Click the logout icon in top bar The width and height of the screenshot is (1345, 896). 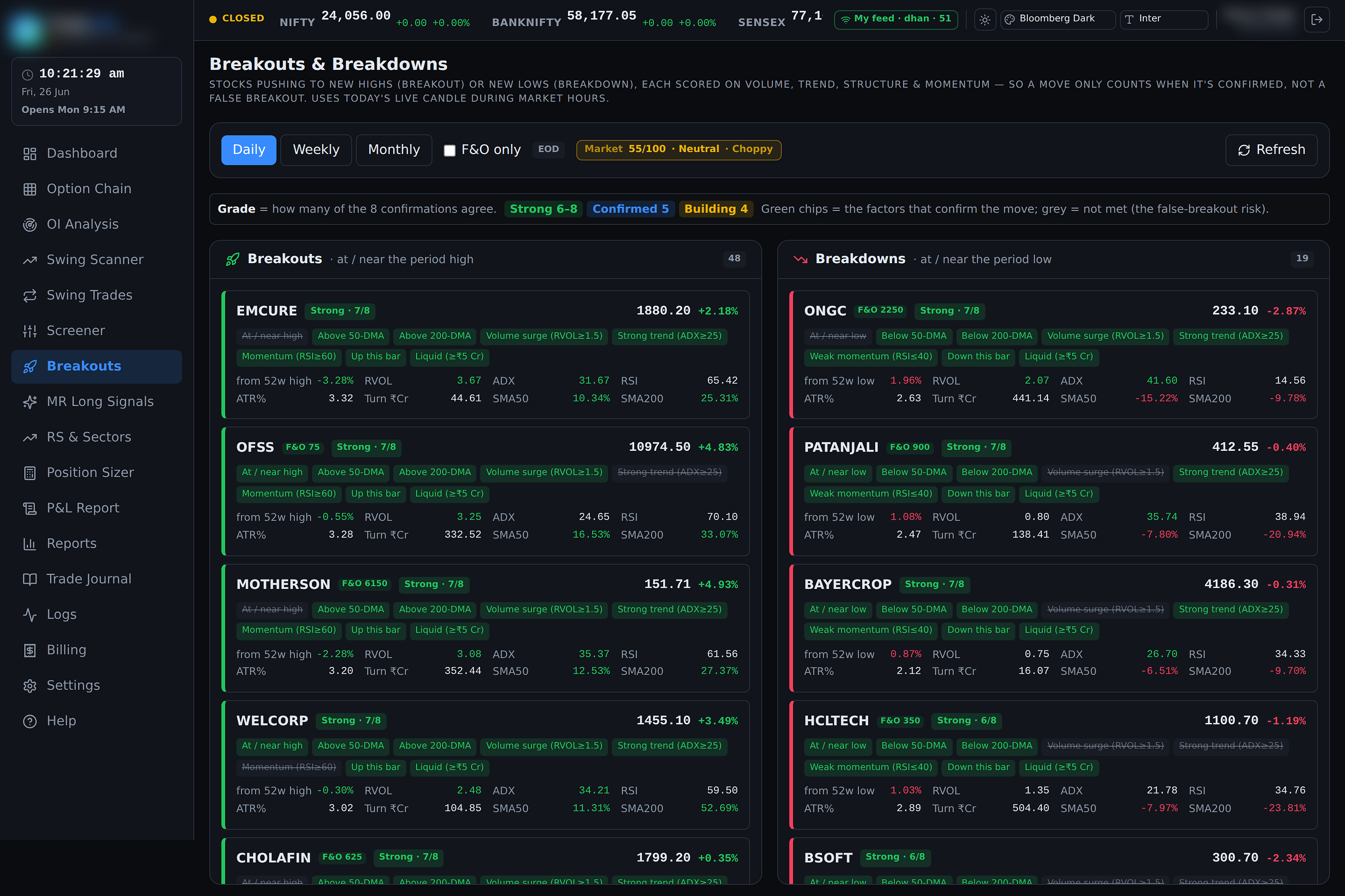point(1317,20)
